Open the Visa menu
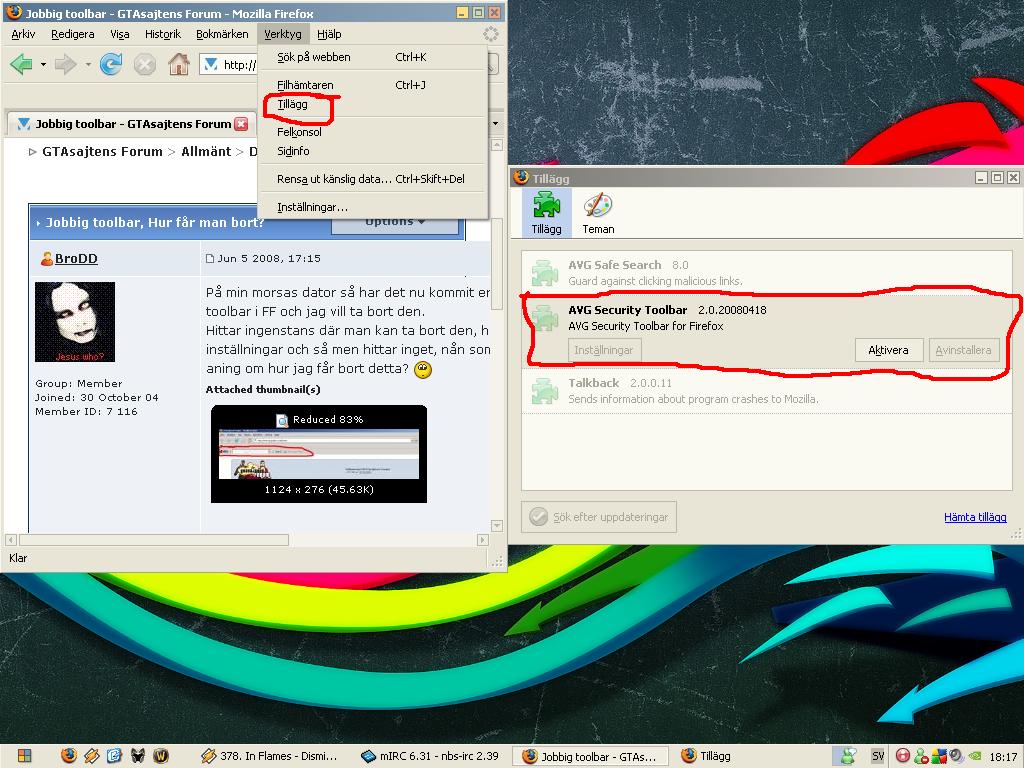The height and width of the screenshot is (768, 1024). [x=120, y=34]
